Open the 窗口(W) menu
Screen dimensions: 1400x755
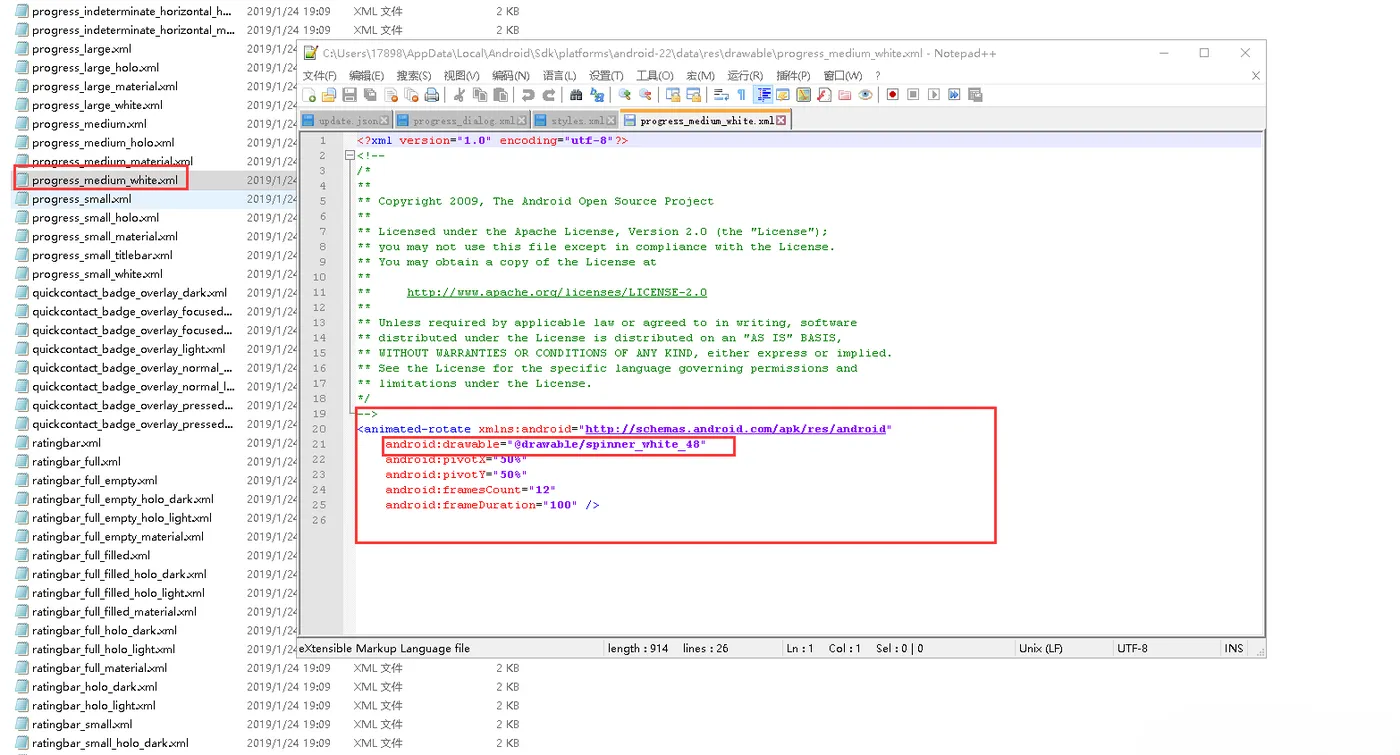click(842, 75)
